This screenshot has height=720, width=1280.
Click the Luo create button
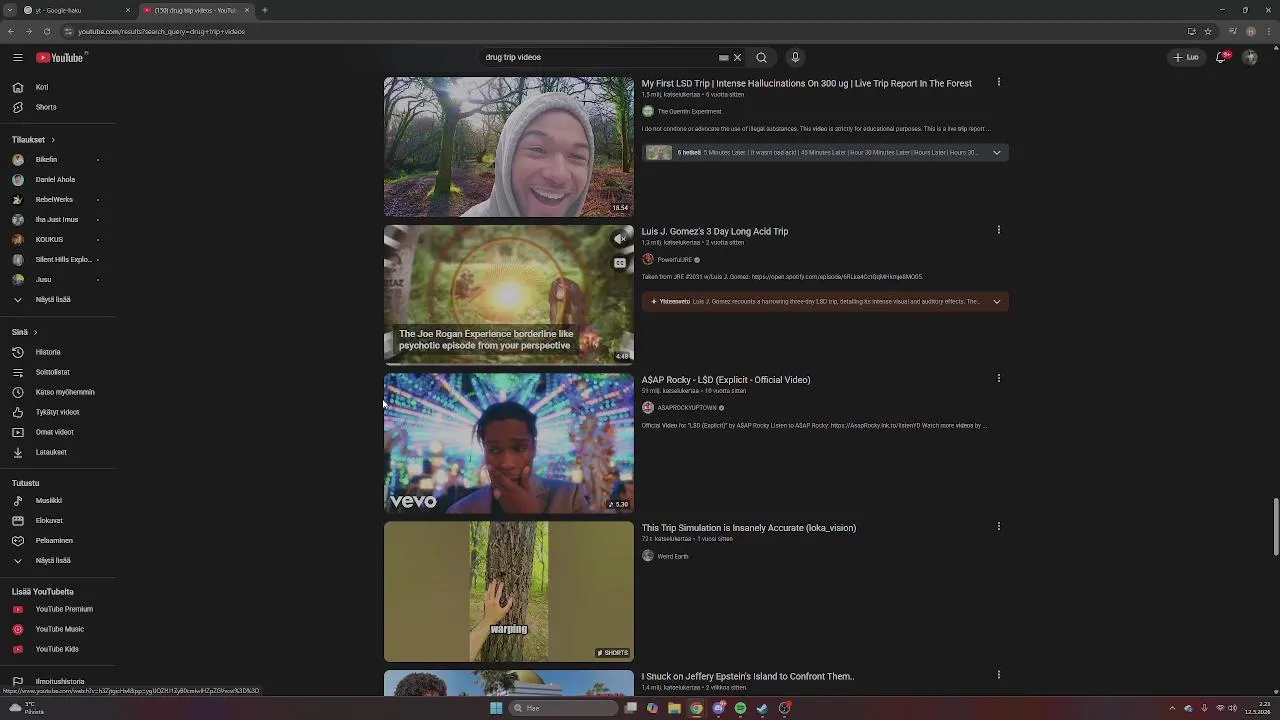click(1186, 57)
